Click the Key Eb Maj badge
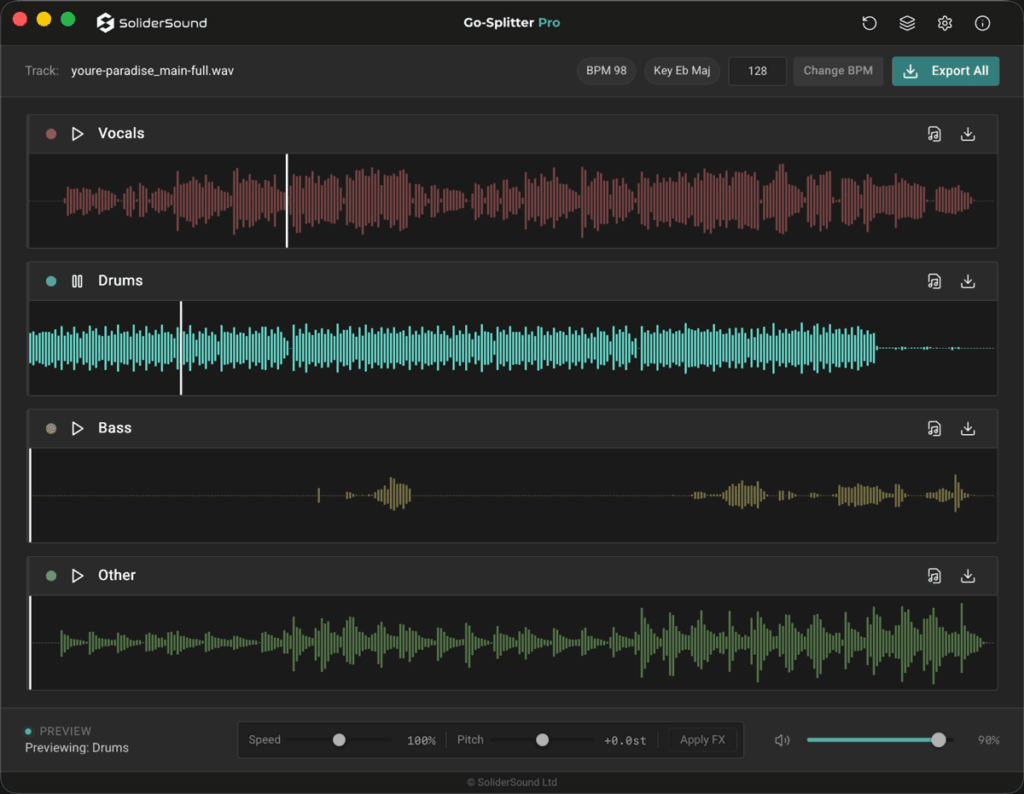This screenshot has width=1024, height=794. tap(682, 71)
